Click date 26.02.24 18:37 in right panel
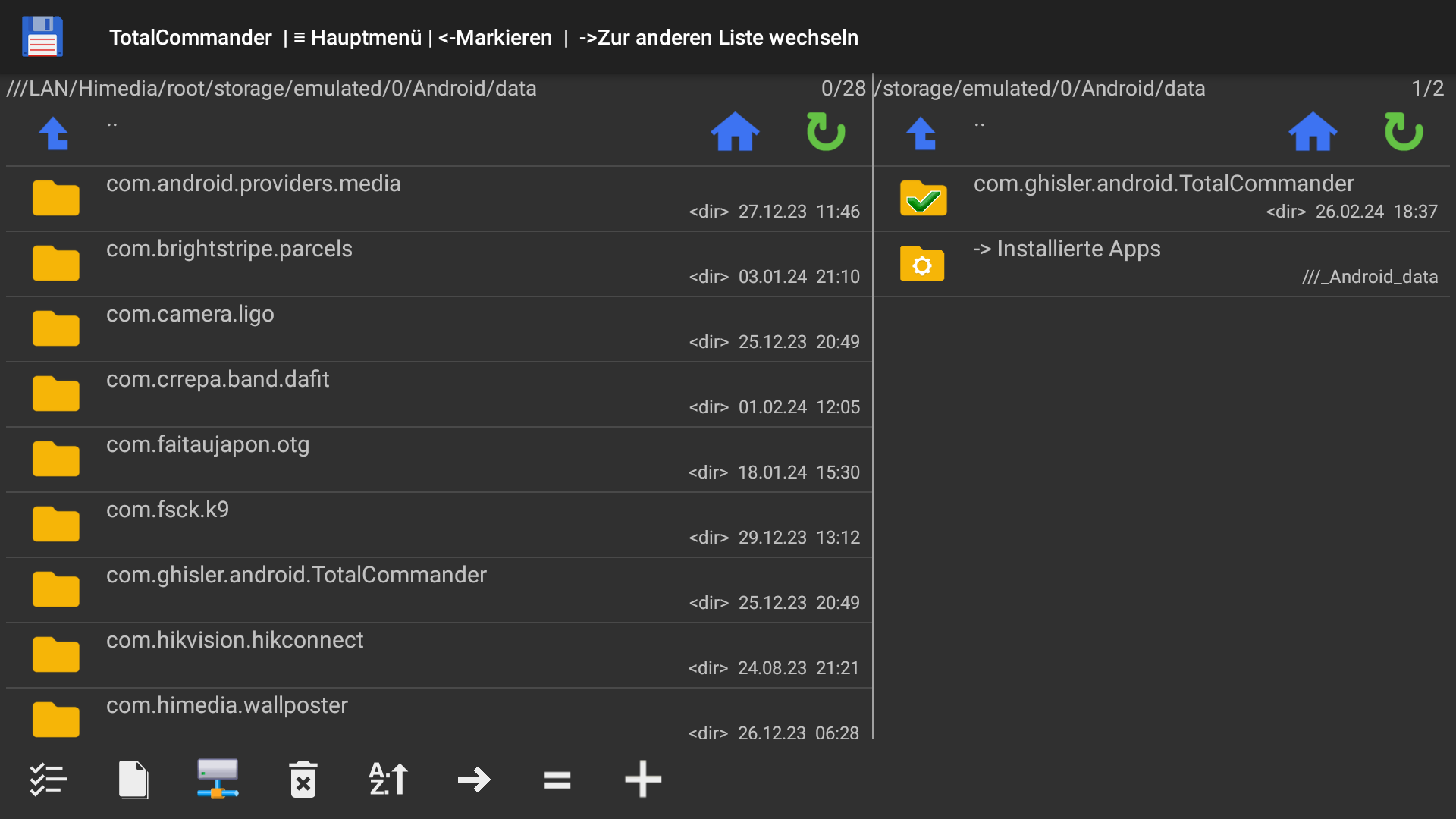1456x819 pixels. pos(1376,212)
